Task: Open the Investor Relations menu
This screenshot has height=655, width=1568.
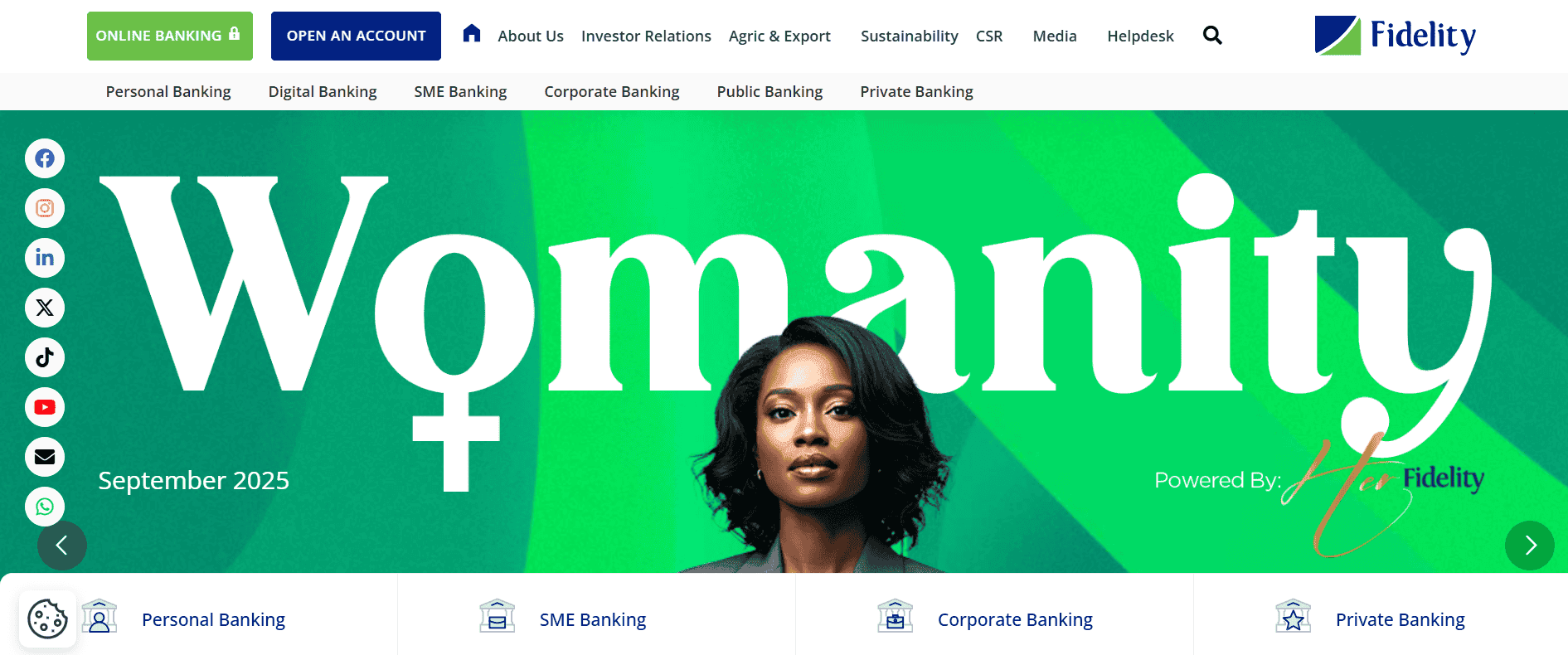Action: coord(646,36)
